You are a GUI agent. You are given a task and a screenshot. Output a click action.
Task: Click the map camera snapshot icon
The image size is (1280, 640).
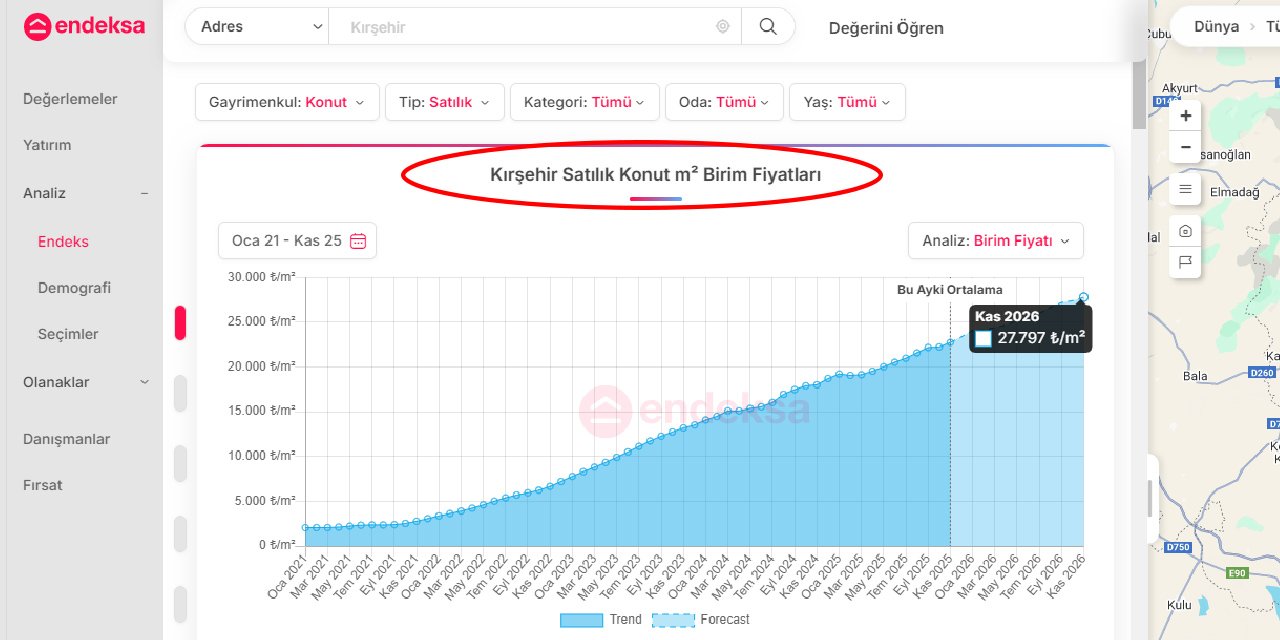click(1185, 231)
